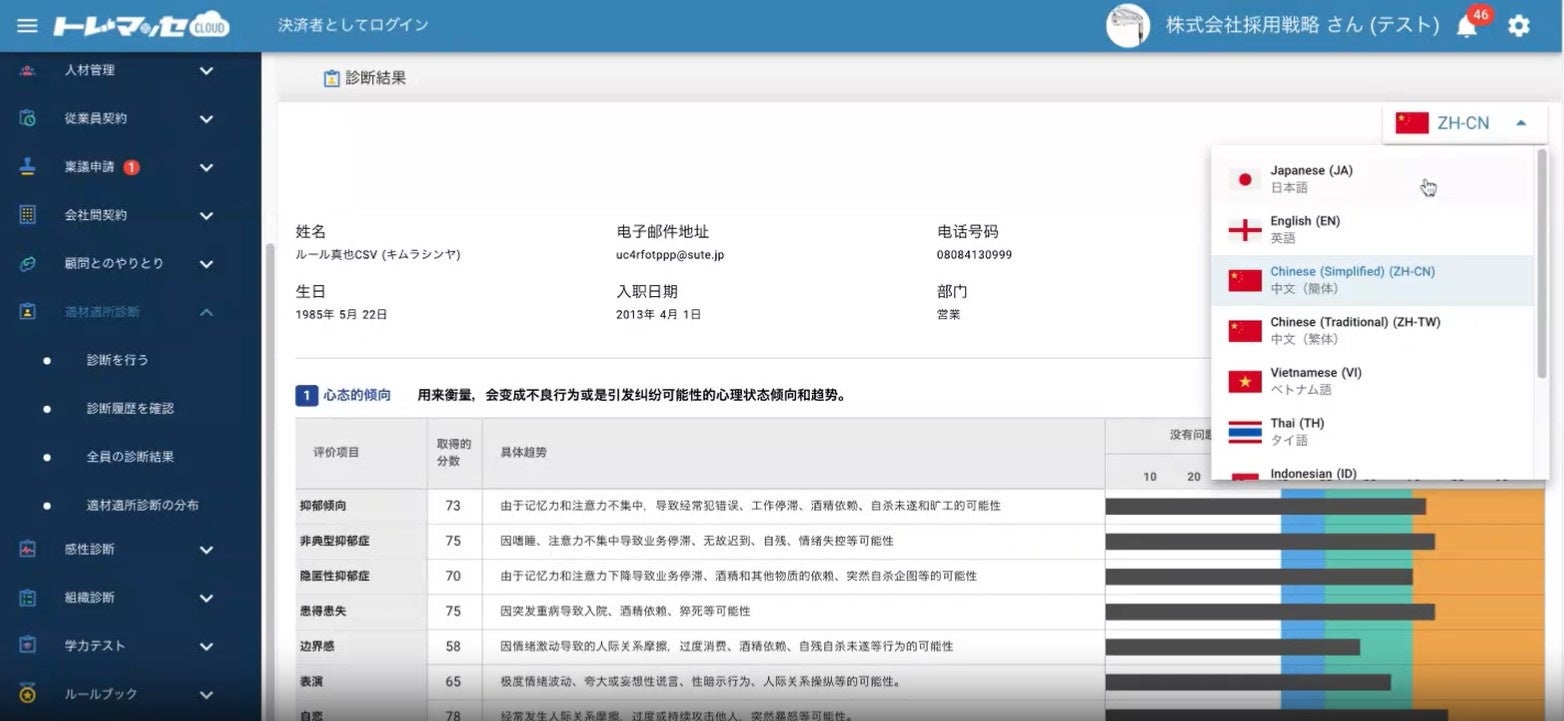This screenshot has height=721, width=1564.
Task: Select Chinese (Simplified) (ZH-CN) option
Action: pos(1372,280)
